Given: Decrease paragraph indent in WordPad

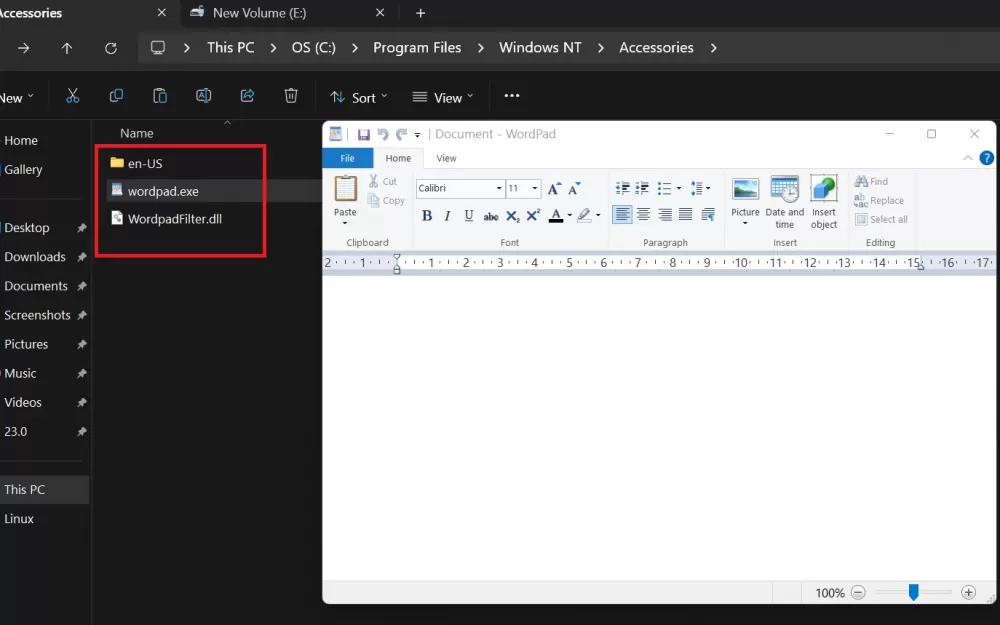Looking at the screenshot, I should click(622, 188).
